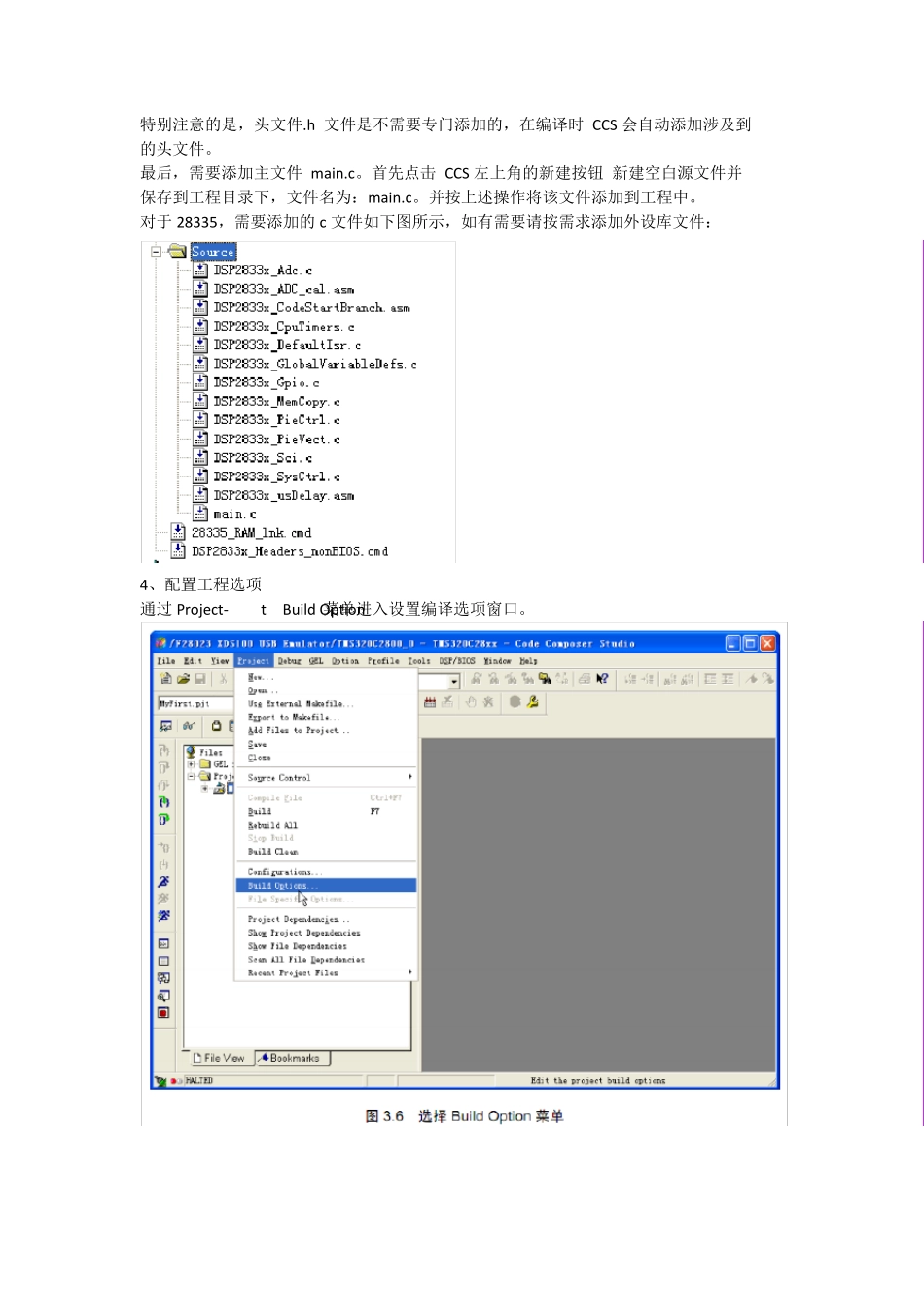Viewport: 924px width, 1307px height.
Task: Choose Add Files to Project...
Action: click(326, 730)
